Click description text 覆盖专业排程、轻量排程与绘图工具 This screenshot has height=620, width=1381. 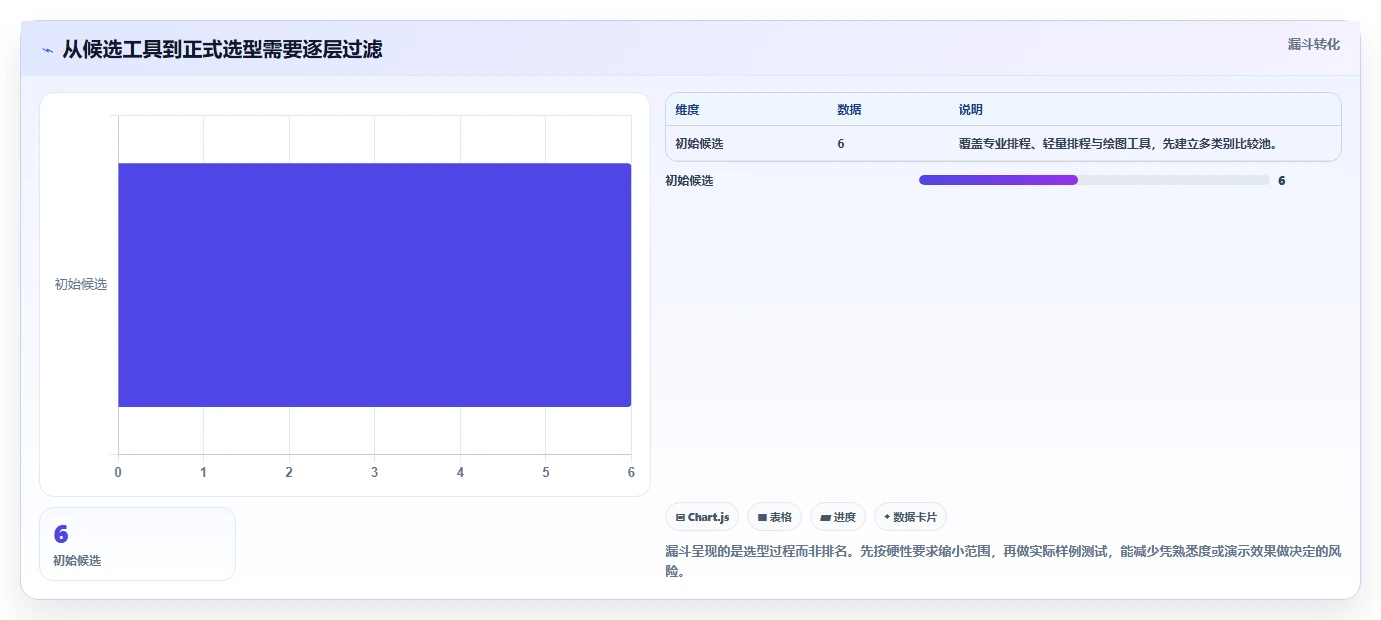pyautogui.click(x=1055, y=144)
